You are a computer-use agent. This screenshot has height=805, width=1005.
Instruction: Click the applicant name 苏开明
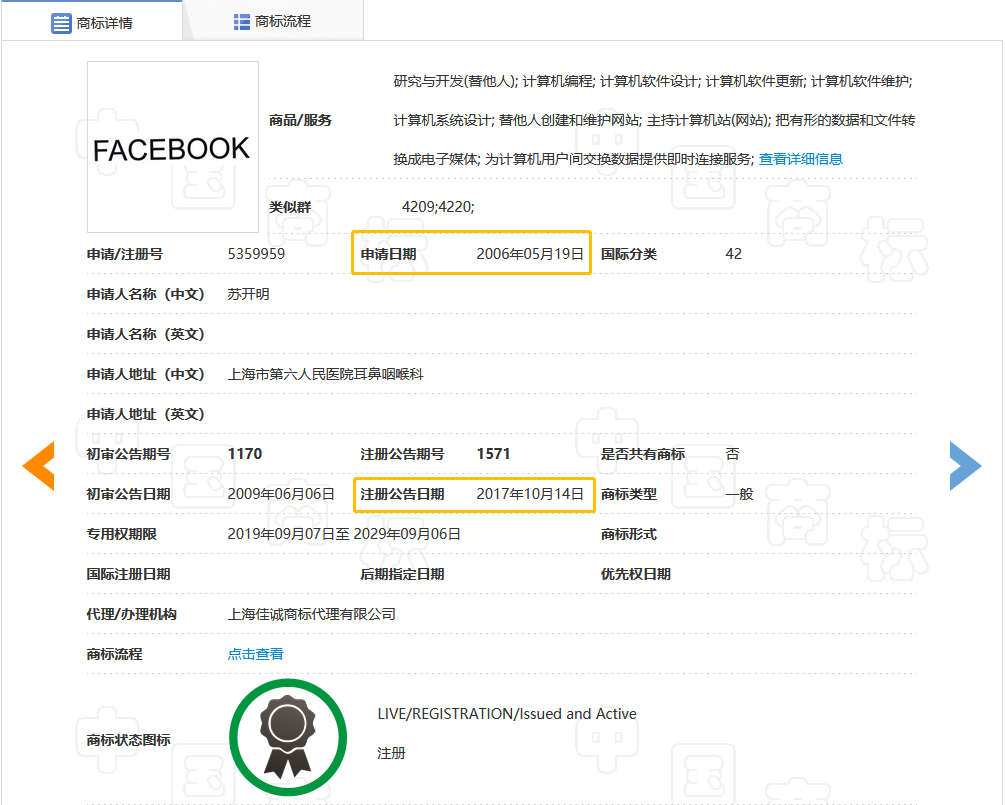(x=249, y=294)
